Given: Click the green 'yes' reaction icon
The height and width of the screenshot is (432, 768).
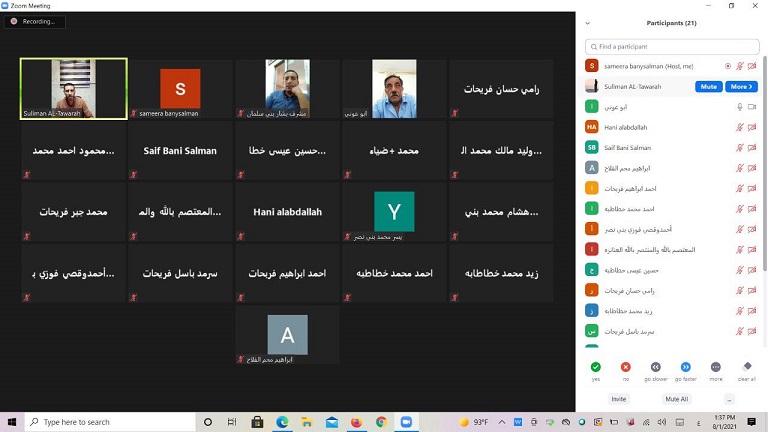Looking at the screenshot, I should pos(596,367).
